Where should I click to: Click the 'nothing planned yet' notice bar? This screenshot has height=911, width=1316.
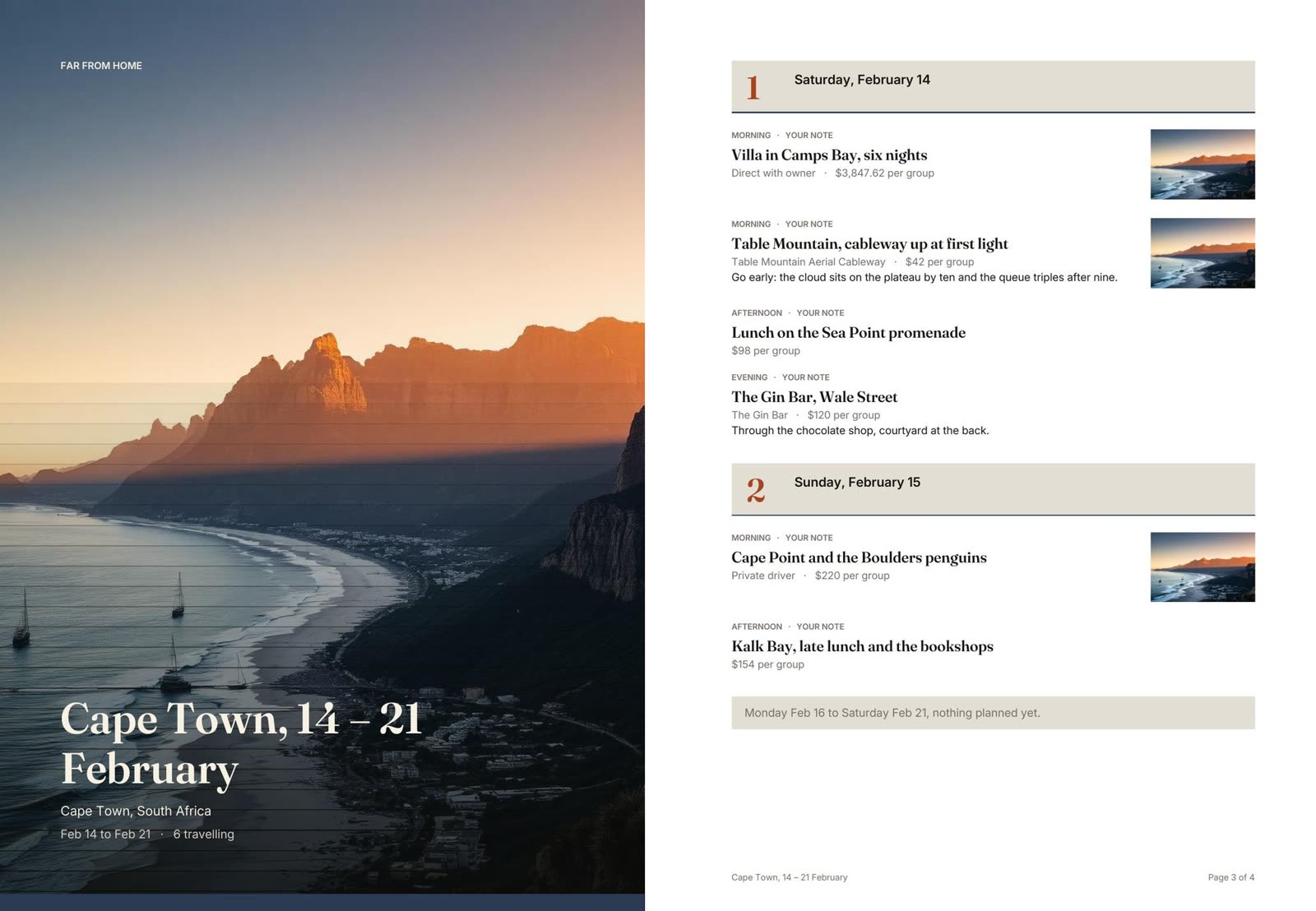pyautogui.click(x=993, y=713)
